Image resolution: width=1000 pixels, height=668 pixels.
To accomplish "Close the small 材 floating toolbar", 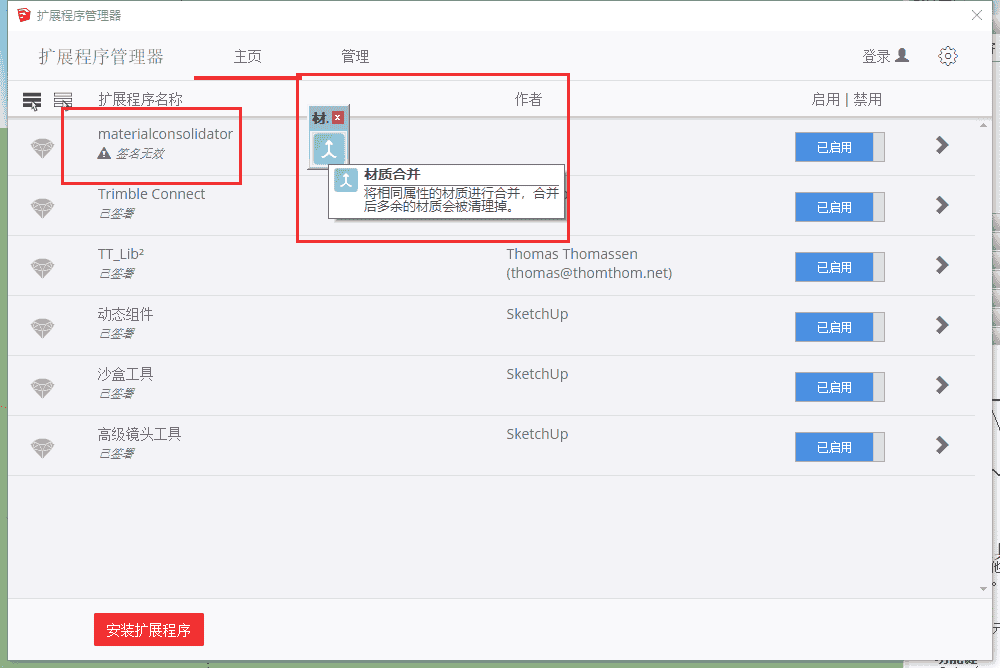I will [x=338, y=117].
